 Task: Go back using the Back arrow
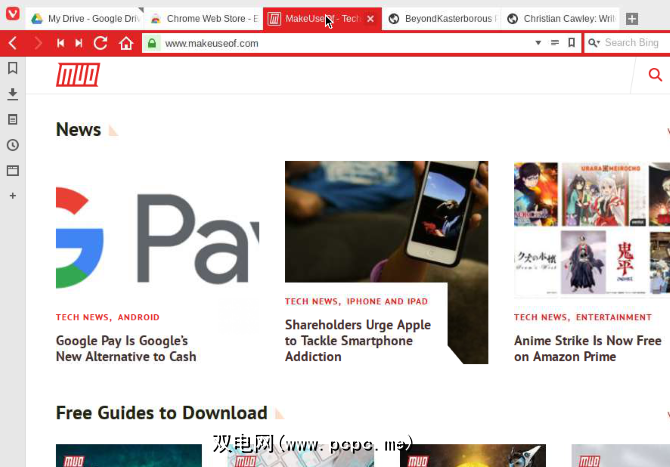tap(13, 43)
